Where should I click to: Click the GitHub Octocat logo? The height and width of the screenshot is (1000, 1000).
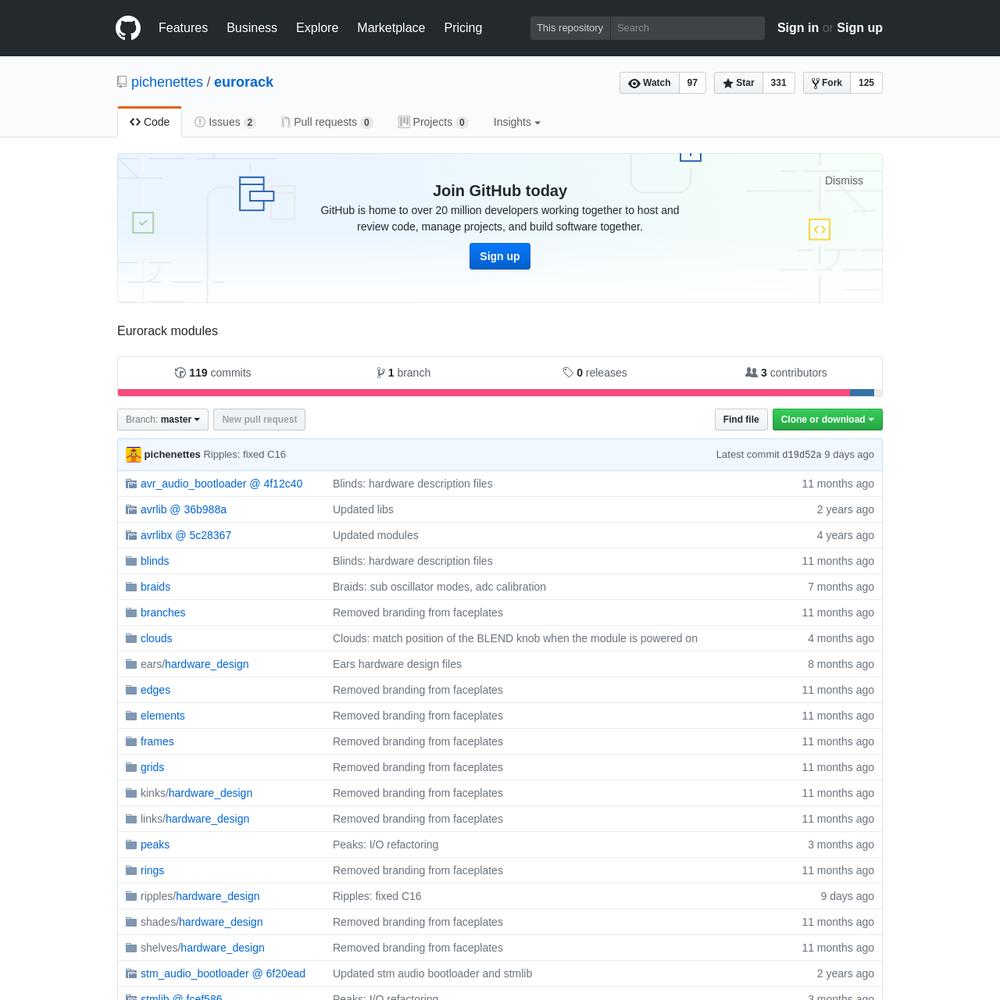point(128,28)
